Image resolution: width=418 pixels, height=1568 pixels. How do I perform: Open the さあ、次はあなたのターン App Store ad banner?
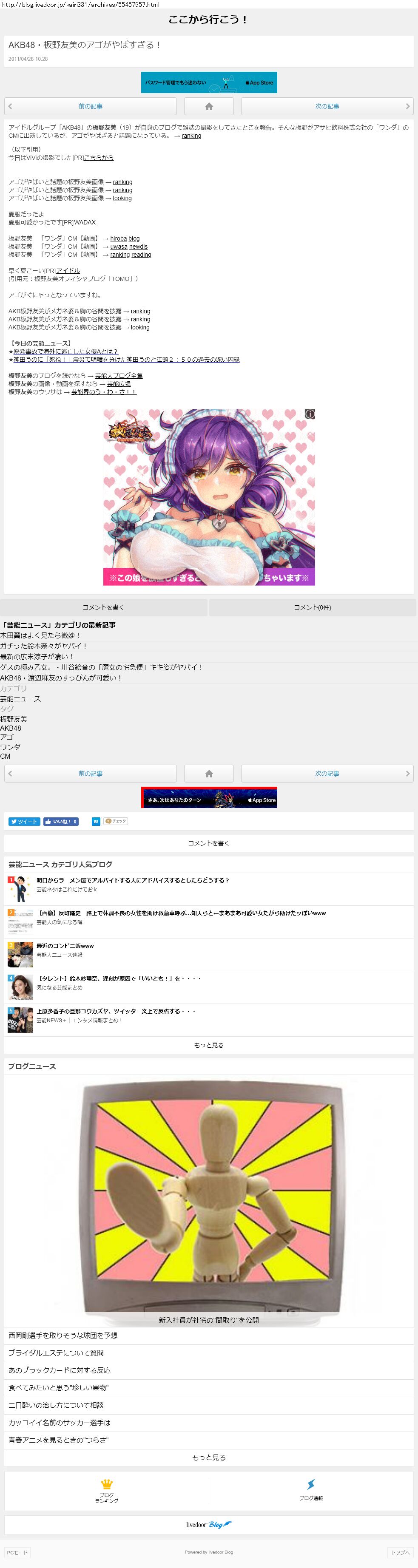click(x=209, y=798)
